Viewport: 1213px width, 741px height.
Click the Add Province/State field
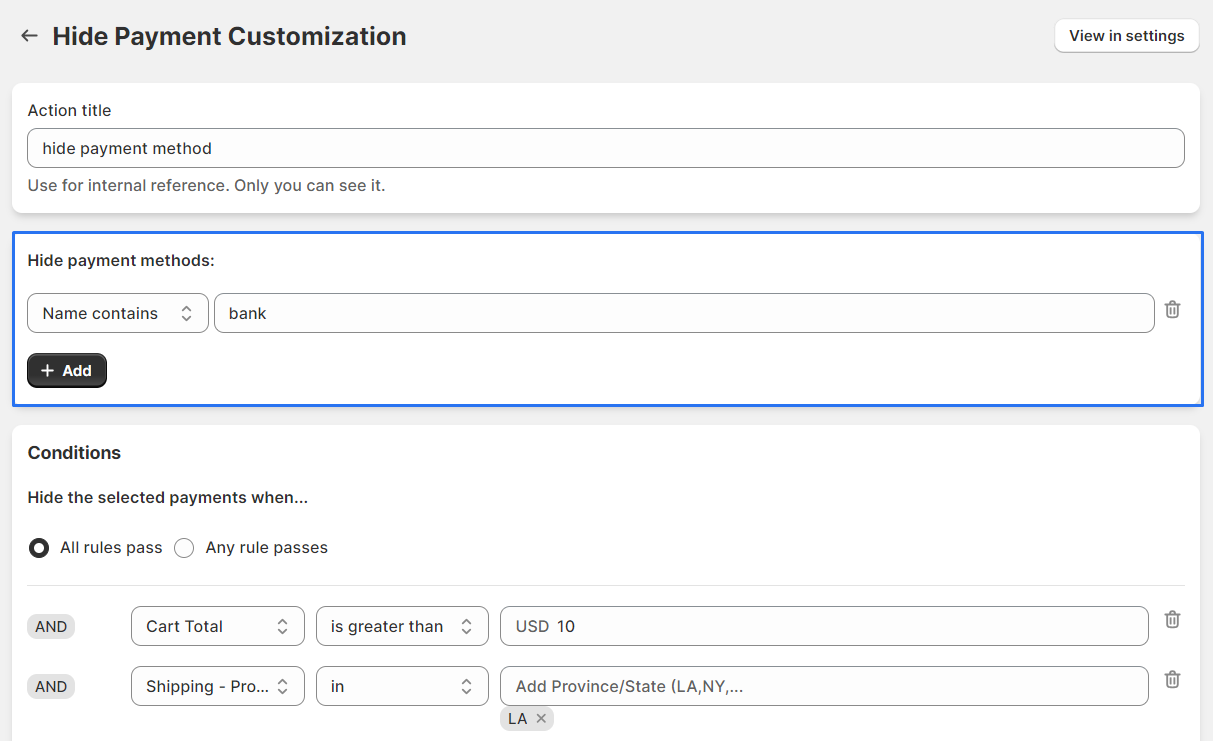click(824, 686)
